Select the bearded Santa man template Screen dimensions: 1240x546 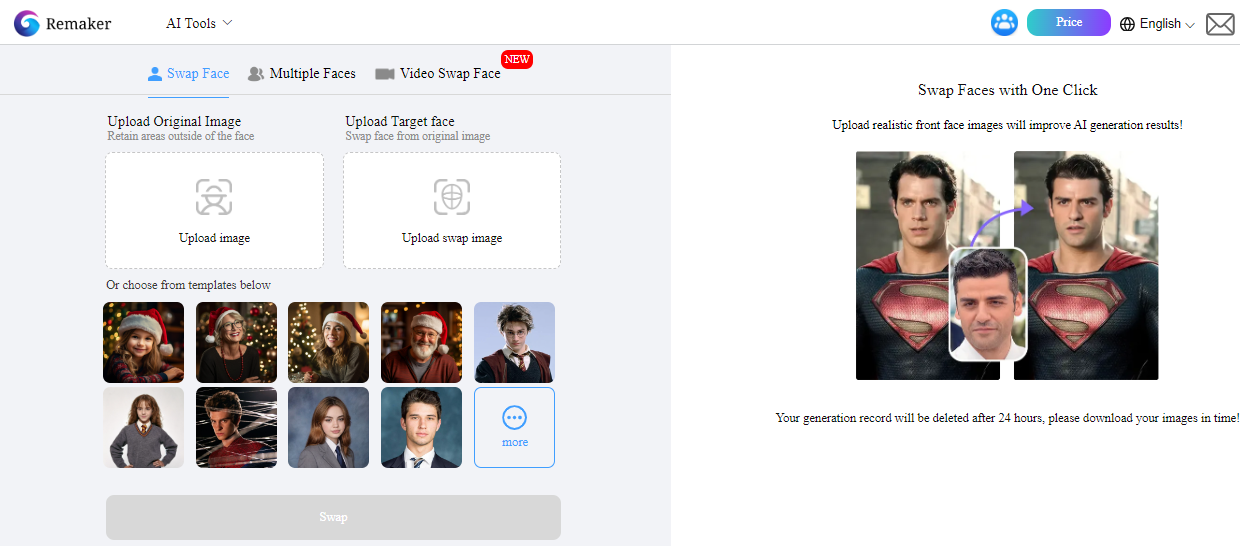tap(421, 342)
